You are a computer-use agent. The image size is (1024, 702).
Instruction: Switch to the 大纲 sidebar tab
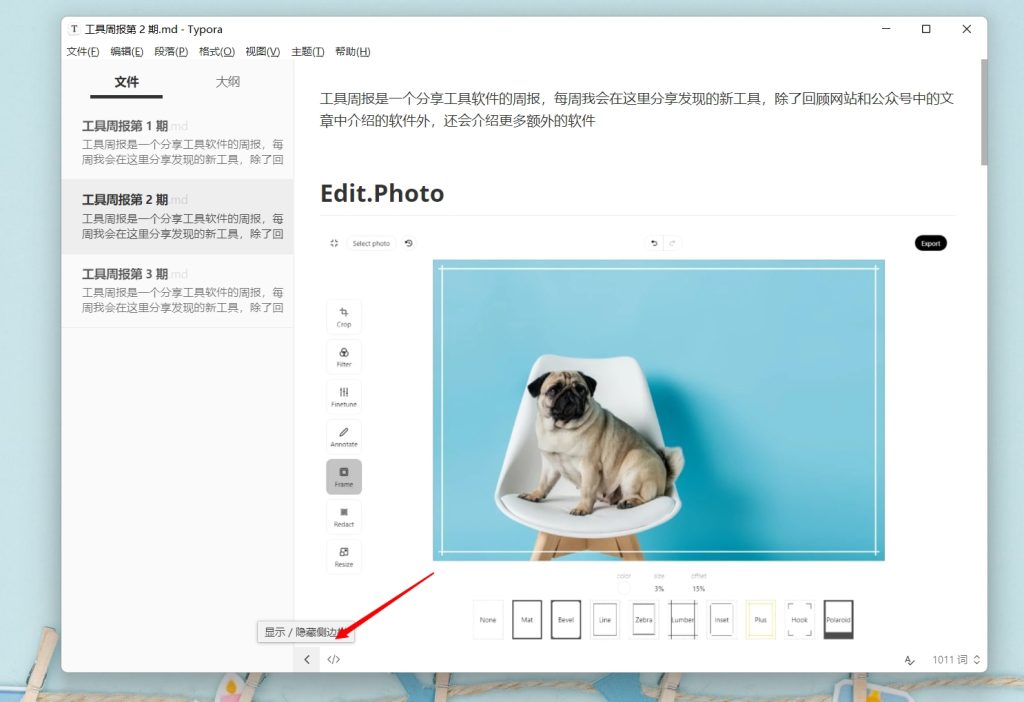pos(228,82)
